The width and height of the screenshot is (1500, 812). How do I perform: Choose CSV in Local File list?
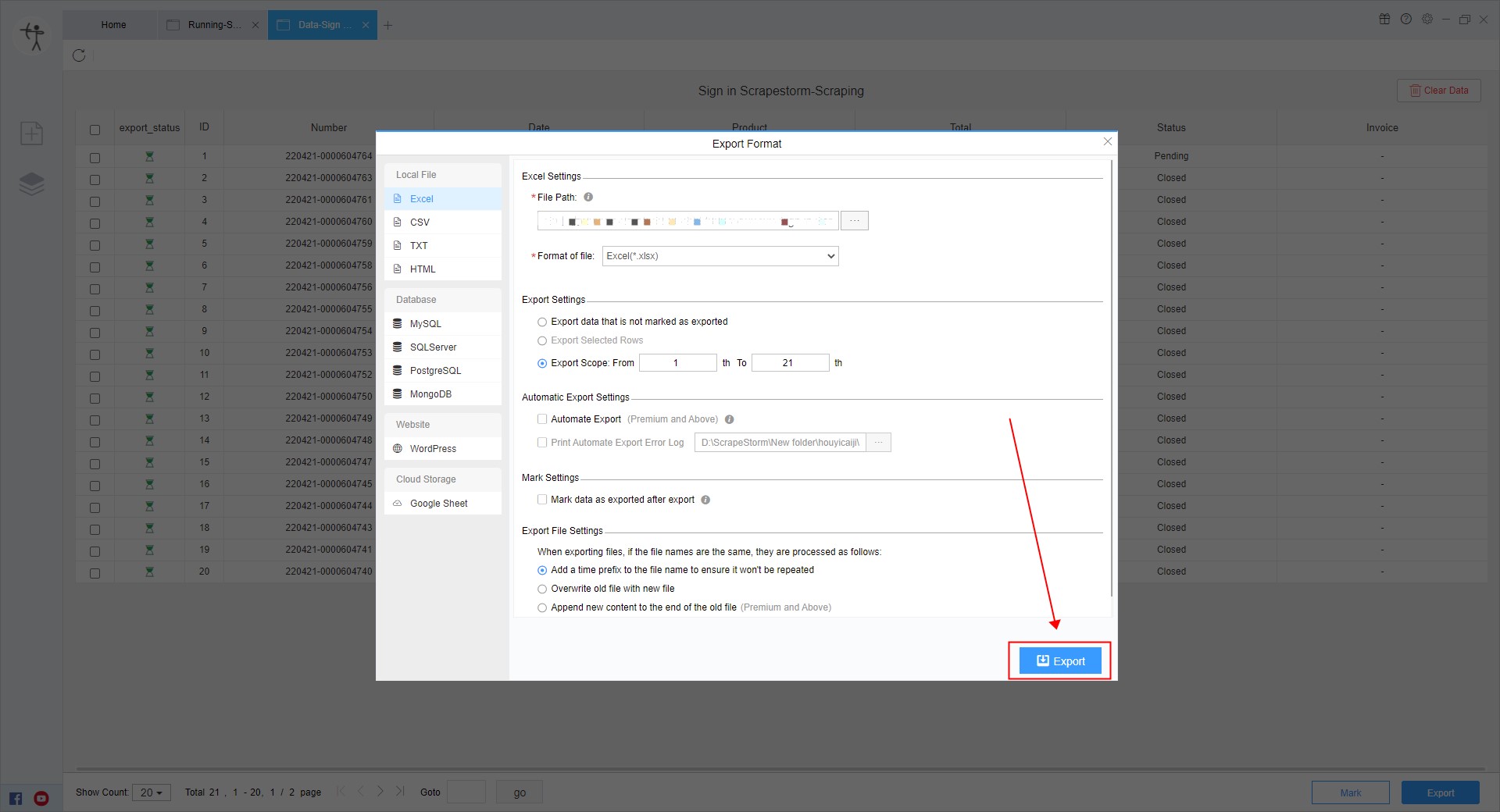pos(420,223)
